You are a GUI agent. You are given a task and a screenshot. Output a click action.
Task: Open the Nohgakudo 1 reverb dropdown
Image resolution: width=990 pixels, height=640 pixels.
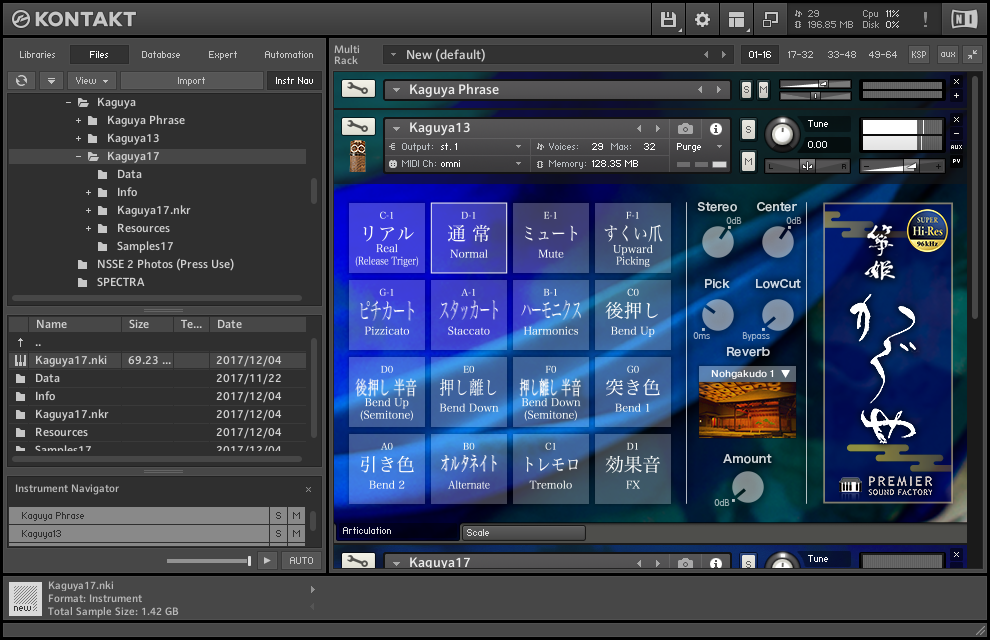click(748, 374)
